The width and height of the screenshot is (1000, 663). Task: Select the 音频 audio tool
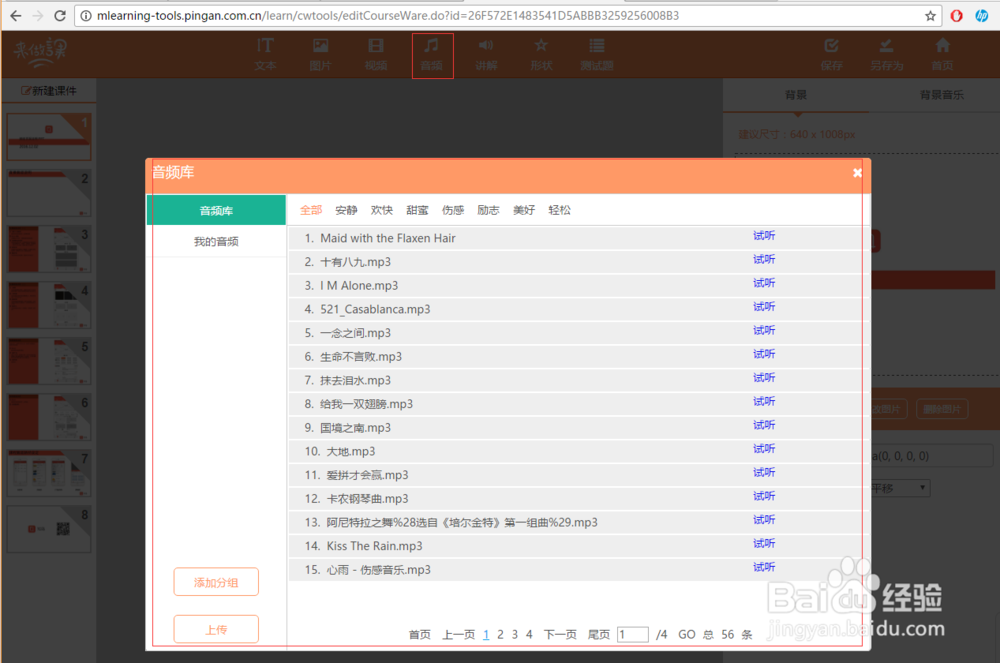tap(432, 55)
